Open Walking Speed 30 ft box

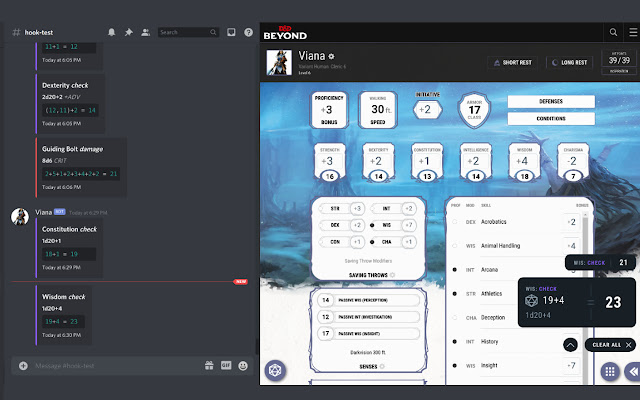tap(378, 110)
